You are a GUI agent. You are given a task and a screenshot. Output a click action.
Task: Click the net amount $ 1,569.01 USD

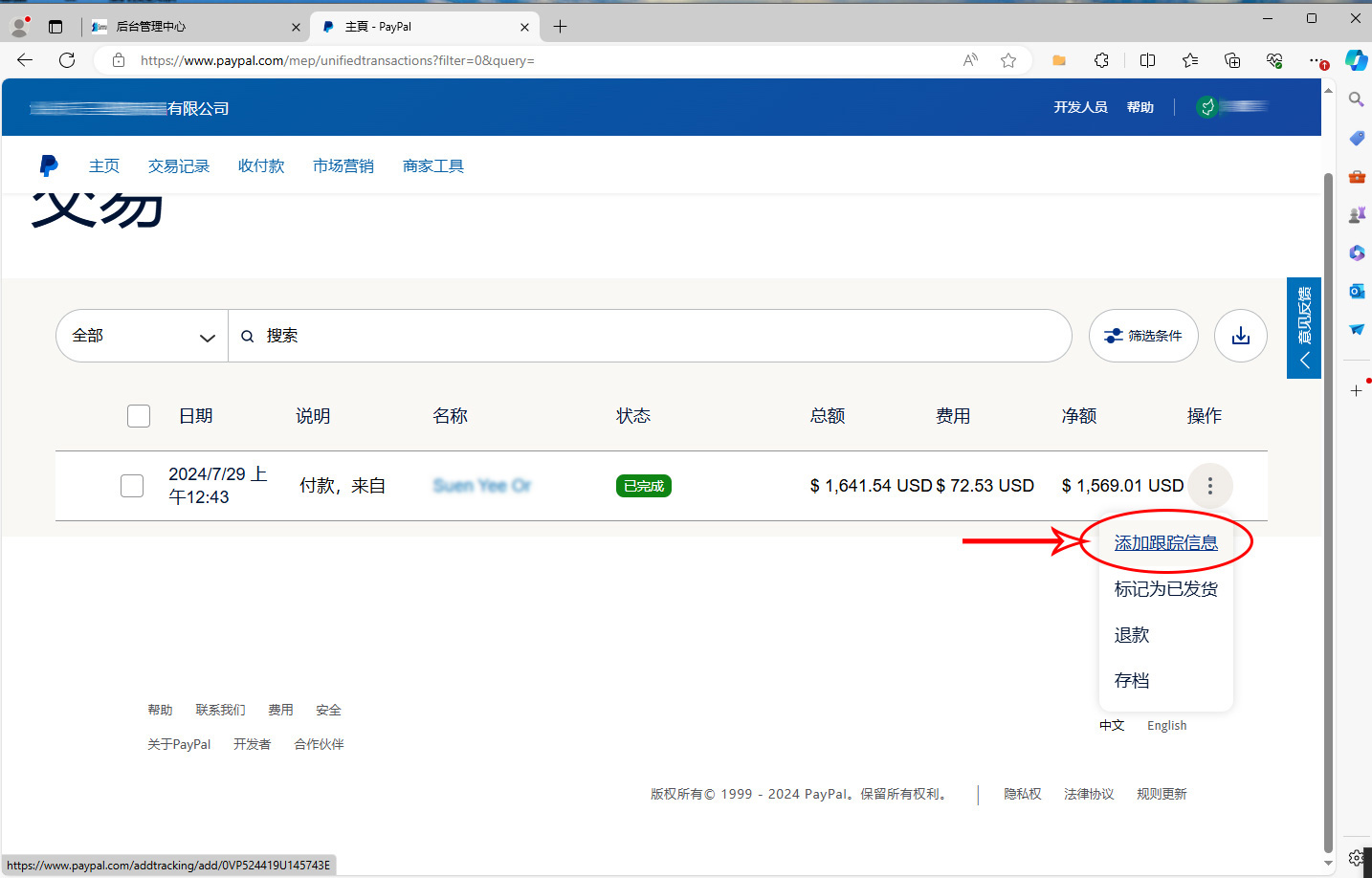tap(1122, 486)
